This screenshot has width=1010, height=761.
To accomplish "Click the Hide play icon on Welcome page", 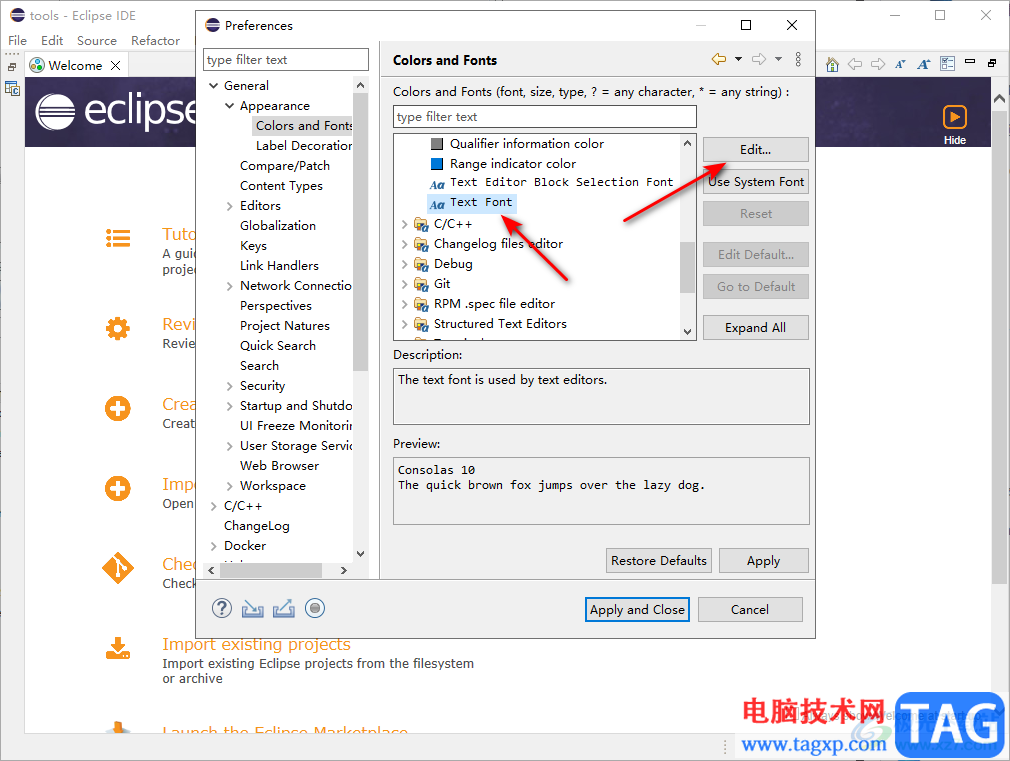I will point(955,117).
